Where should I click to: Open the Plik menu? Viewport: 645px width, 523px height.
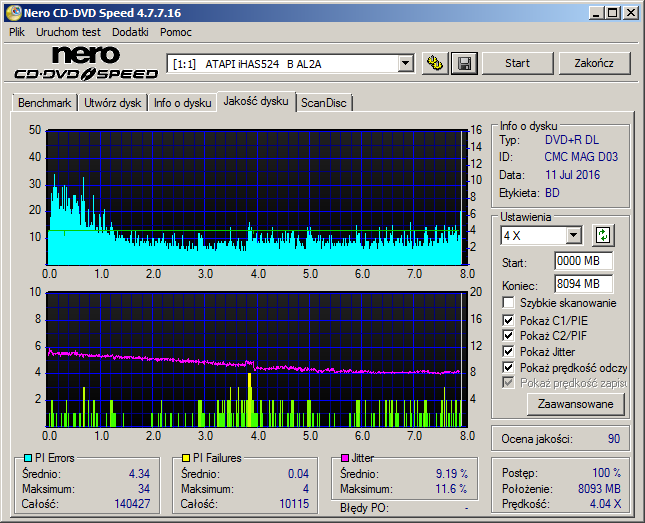pos(17,32)
